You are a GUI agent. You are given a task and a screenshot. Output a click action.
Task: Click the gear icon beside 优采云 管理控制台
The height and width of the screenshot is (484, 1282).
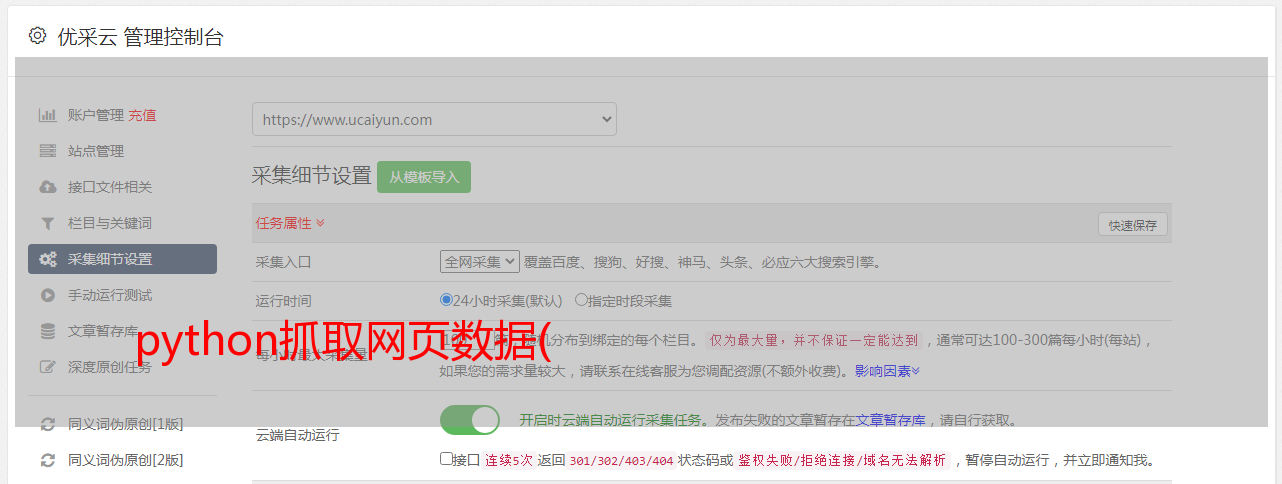[37, 36]
